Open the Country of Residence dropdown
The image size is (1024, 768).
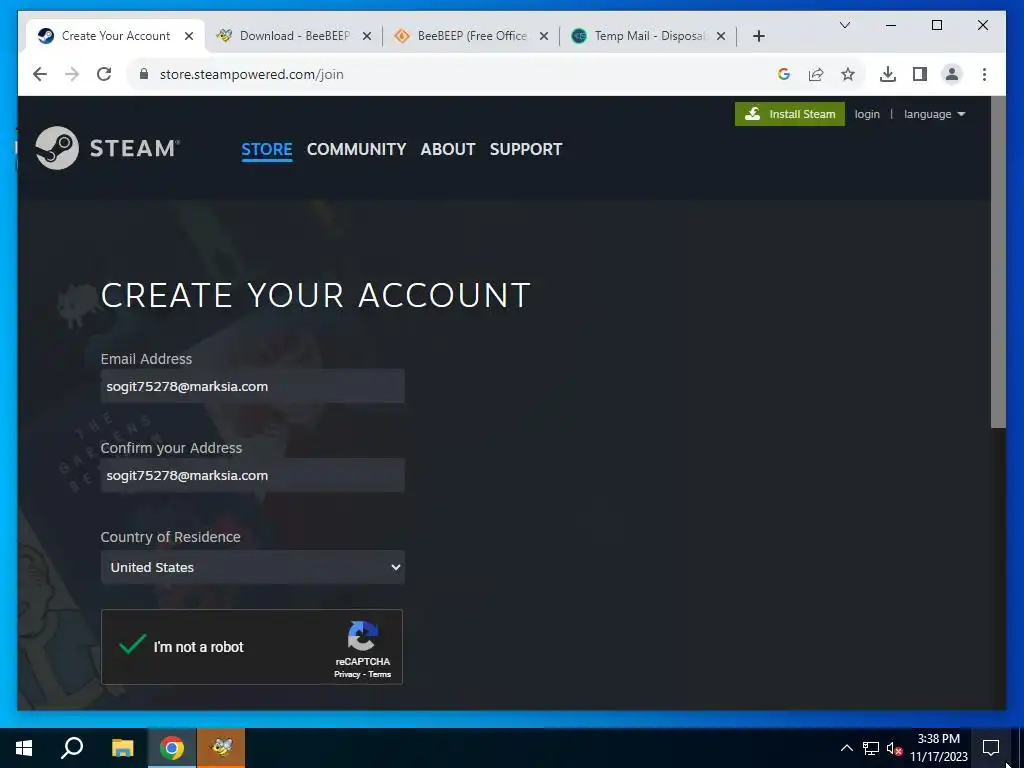click(x=253, y=567)
